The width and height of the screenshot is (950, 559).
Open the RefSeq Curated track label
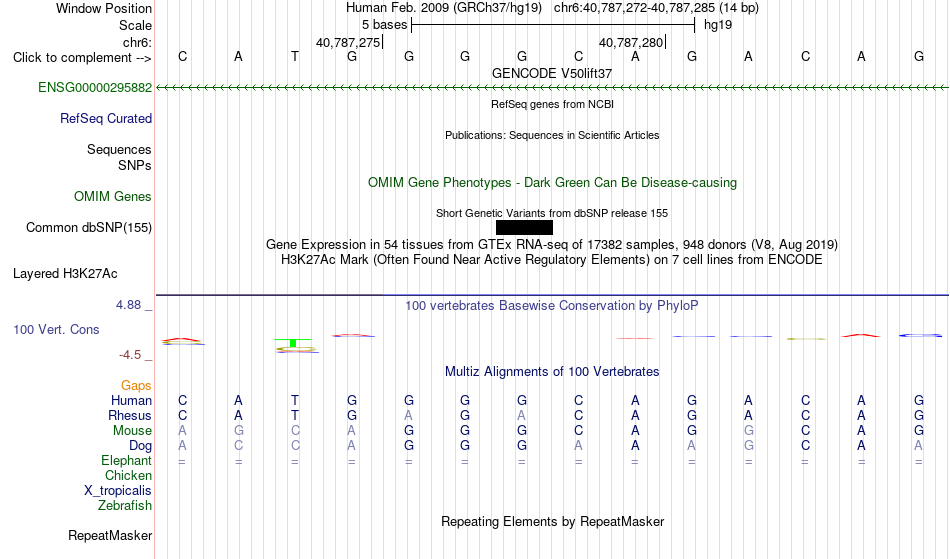point(105,118)
